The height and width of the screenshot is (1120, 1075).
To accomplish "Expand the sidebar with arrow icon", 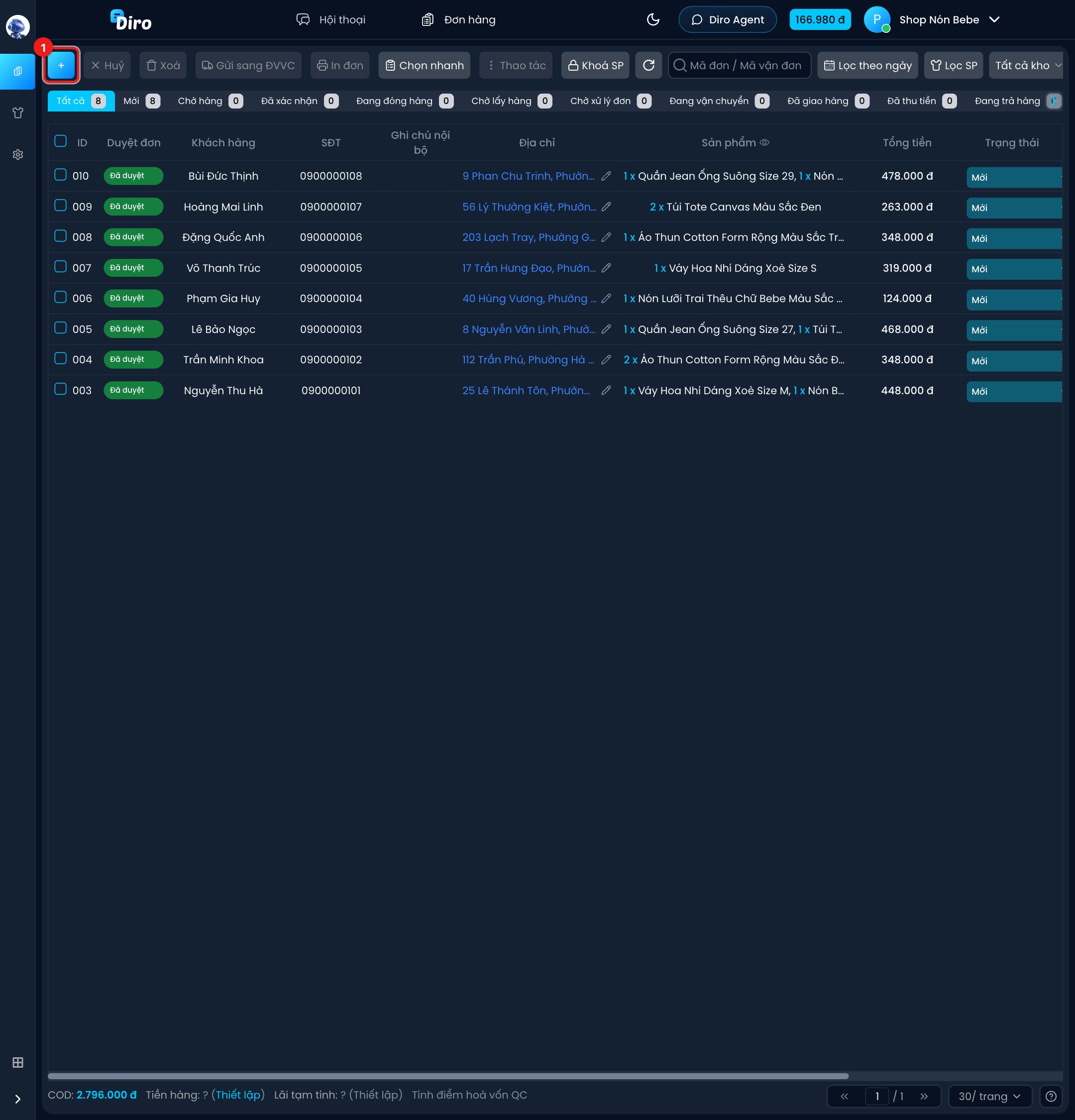I will click(x=18, y=1099).
